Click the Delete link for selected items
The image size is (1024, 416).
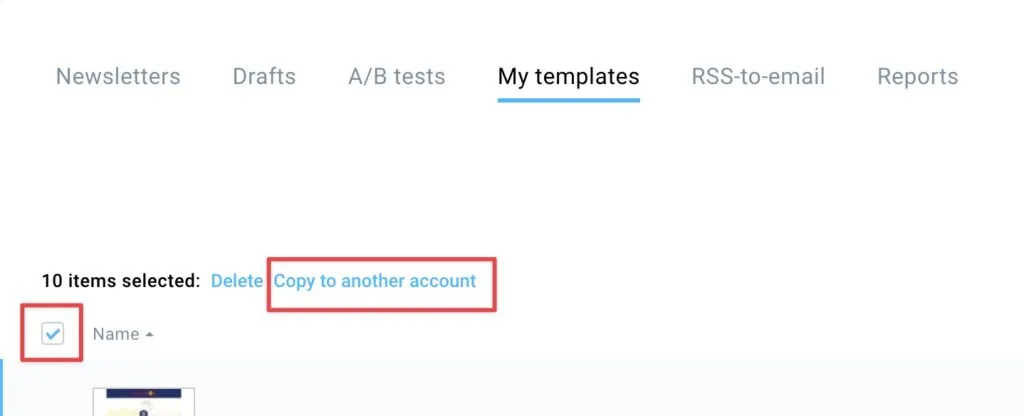236,281
